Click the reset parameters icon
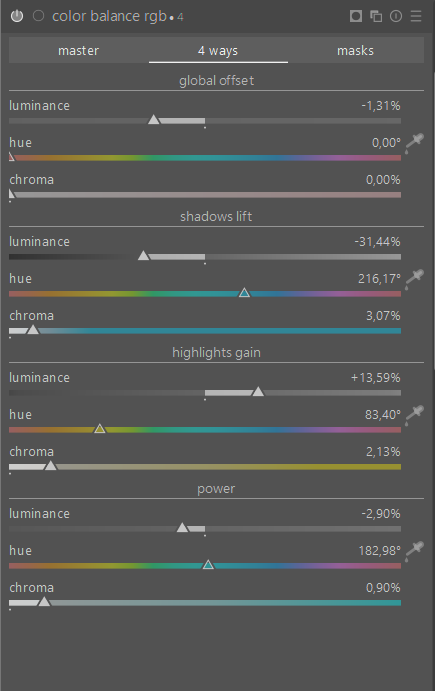 pyautogui.click(x=396, y=16)
